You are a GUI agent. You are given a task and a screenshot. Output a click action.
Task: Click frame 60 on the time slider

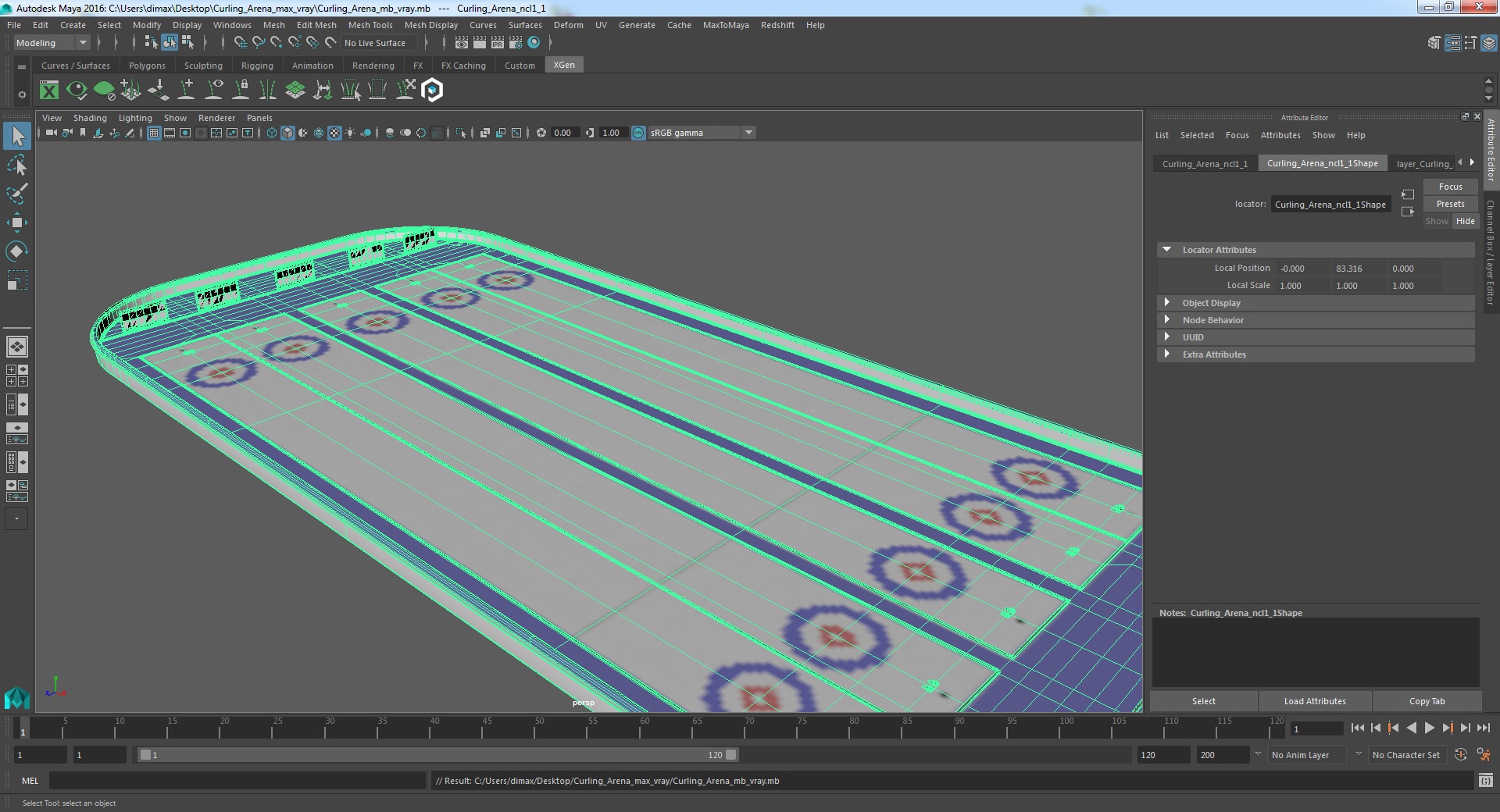tap(644, 728)
